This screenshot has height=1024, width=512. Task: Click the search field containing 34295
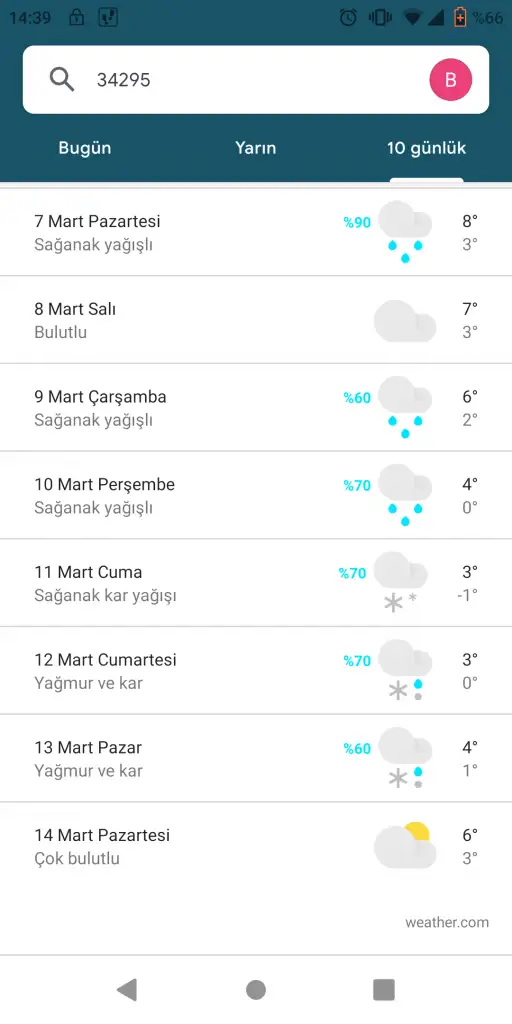pos(256,80)
